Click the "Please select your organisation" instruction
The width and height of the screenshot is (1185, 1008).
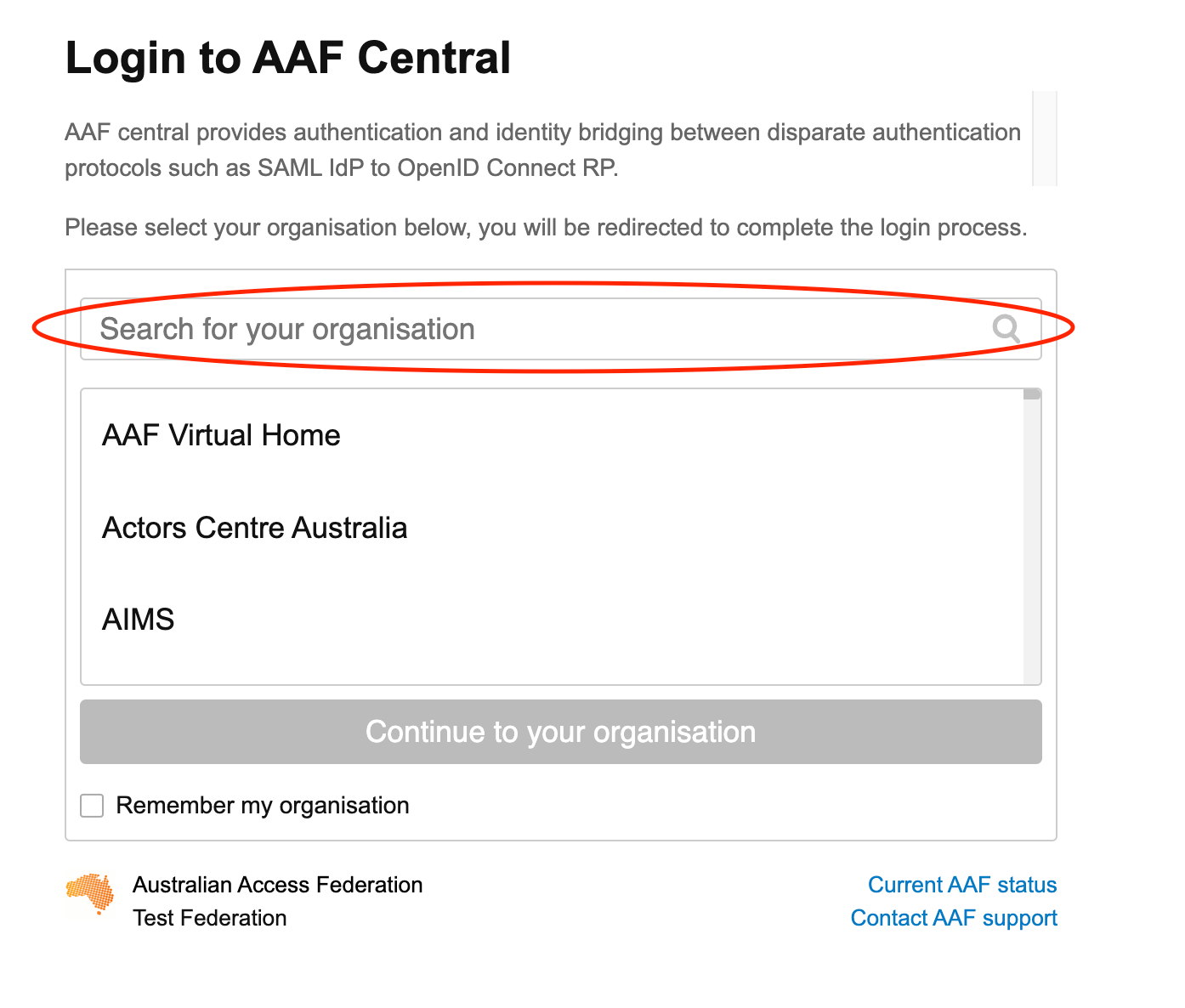(x=546, y=228)
